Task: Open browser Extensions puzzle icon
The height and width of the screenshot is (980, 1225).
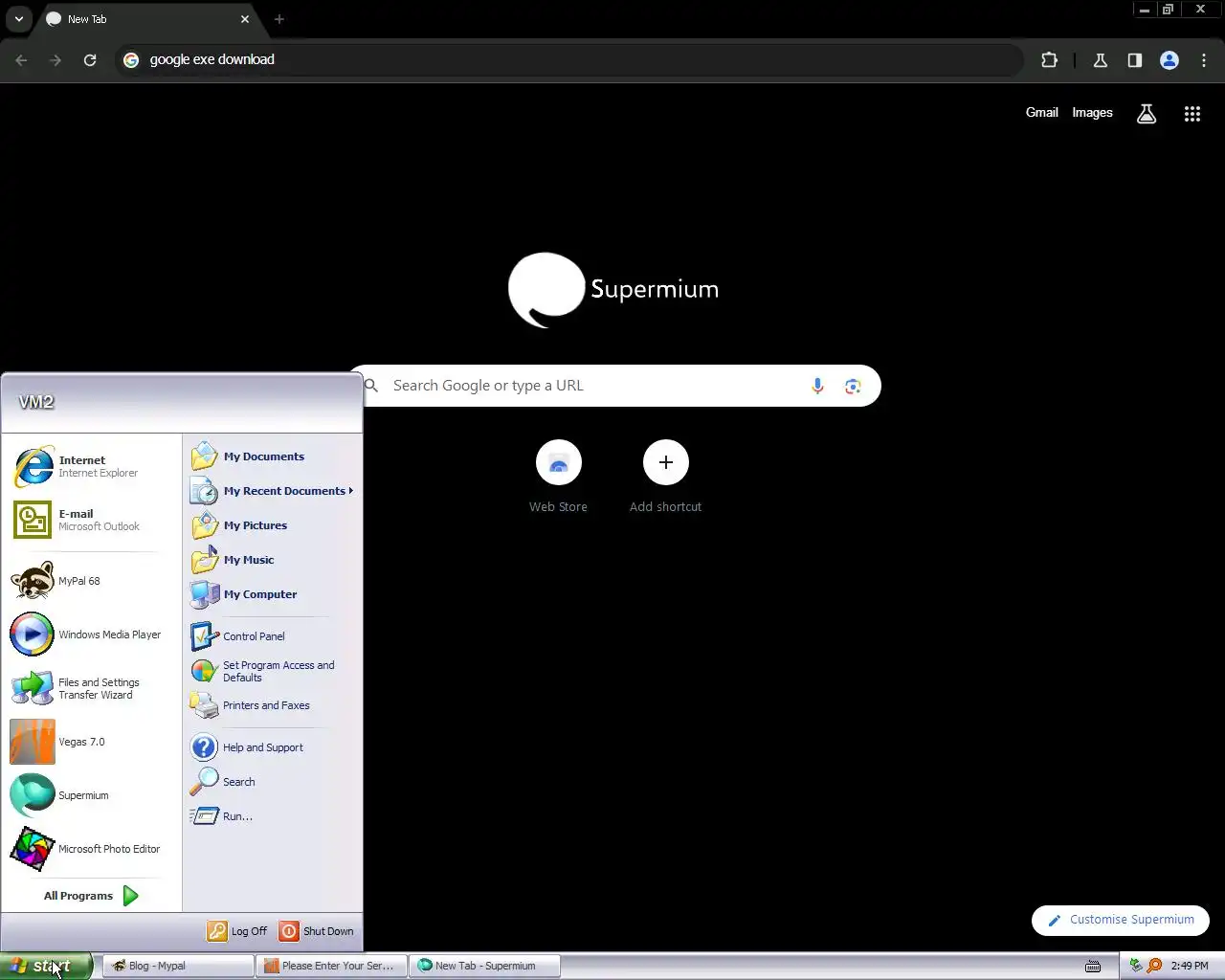Action: click(1049, 60)
